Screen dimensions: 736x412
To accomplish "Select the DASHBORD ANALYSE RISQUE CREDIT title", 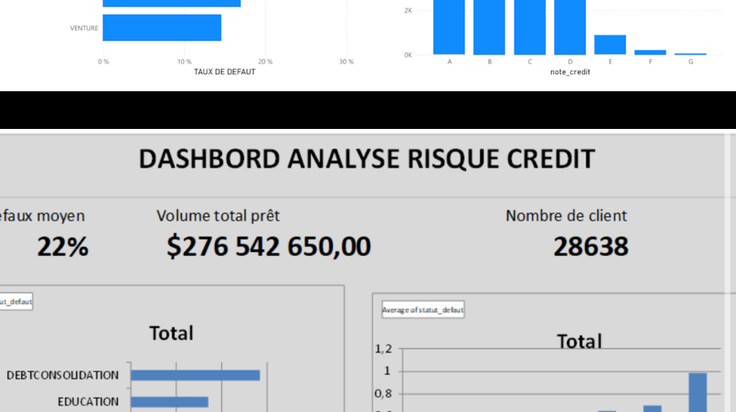I will coord(367,159).
